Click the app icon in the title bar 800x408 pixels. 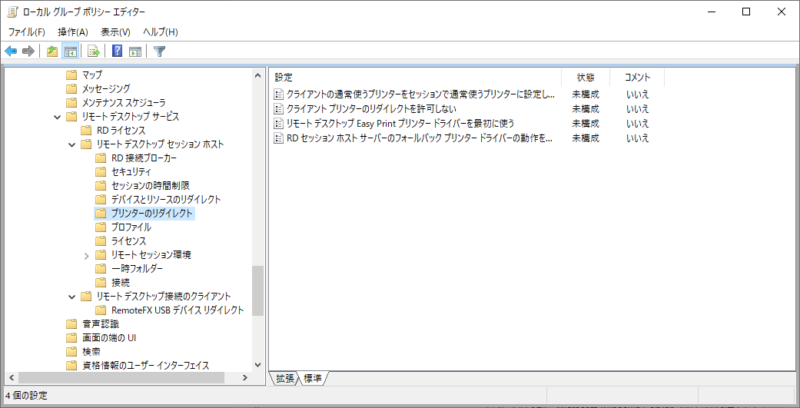click(x=12, y=12)
